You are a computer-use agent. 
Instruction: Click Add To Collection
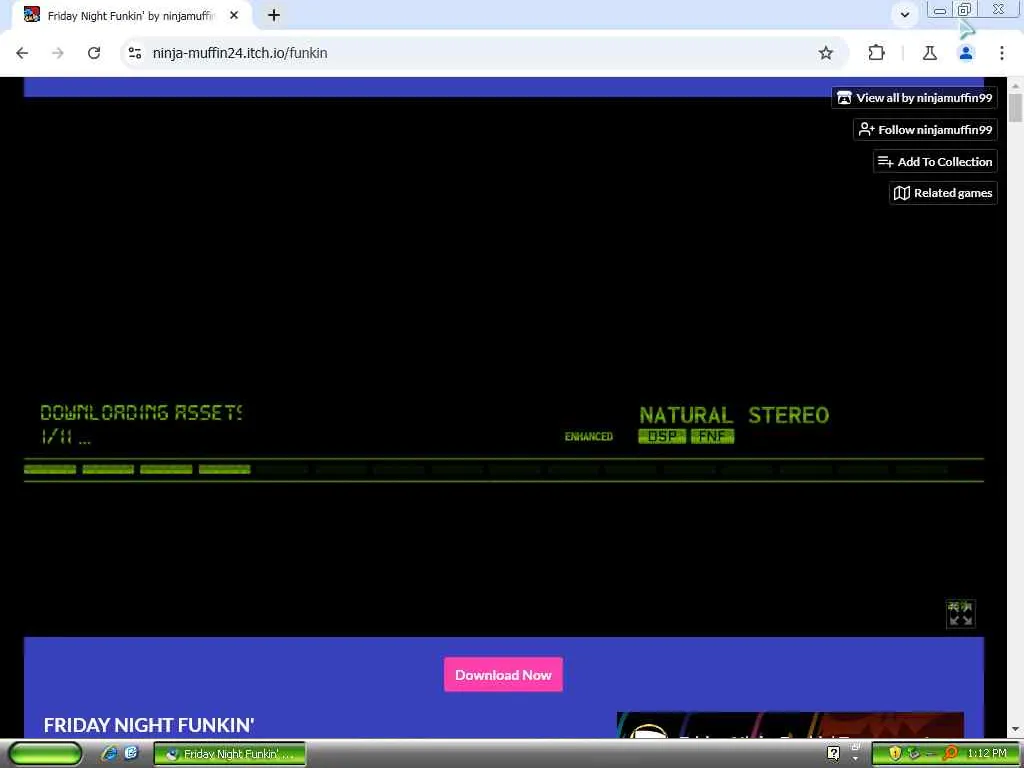click(935, 161)
